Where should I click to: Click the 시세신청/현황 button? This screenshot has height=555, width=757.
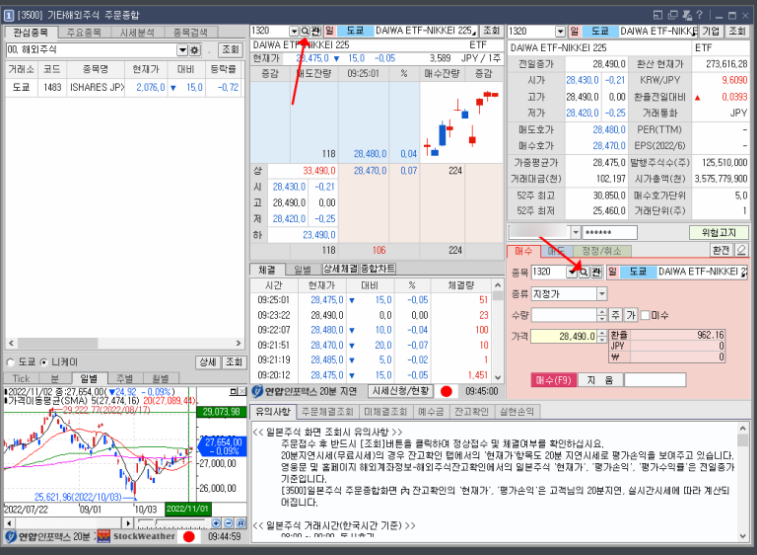tap(400, 391)
